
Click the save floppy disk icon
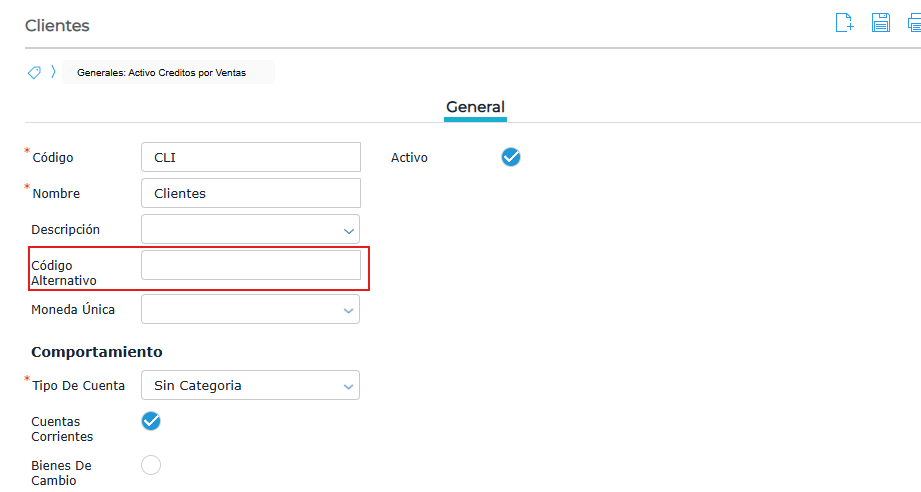tap(881, 23)
